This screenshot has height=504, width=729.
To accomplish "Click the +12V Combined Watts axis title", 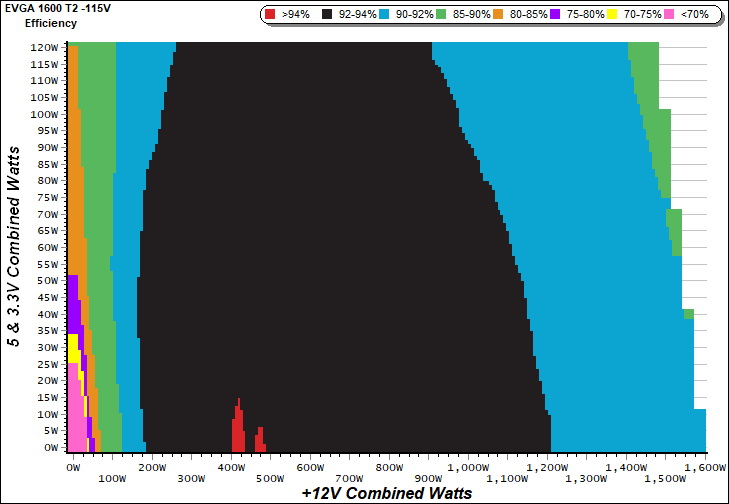I will pos(386,493).
